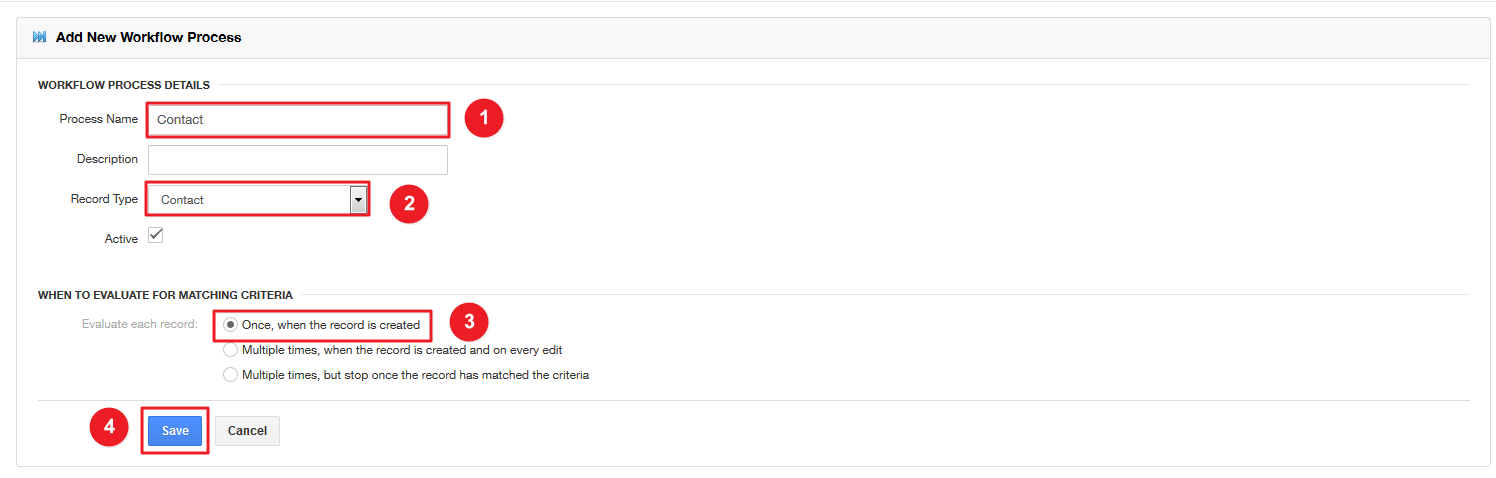
Task: Click the red step 3 marker
Action: [468, 322]
